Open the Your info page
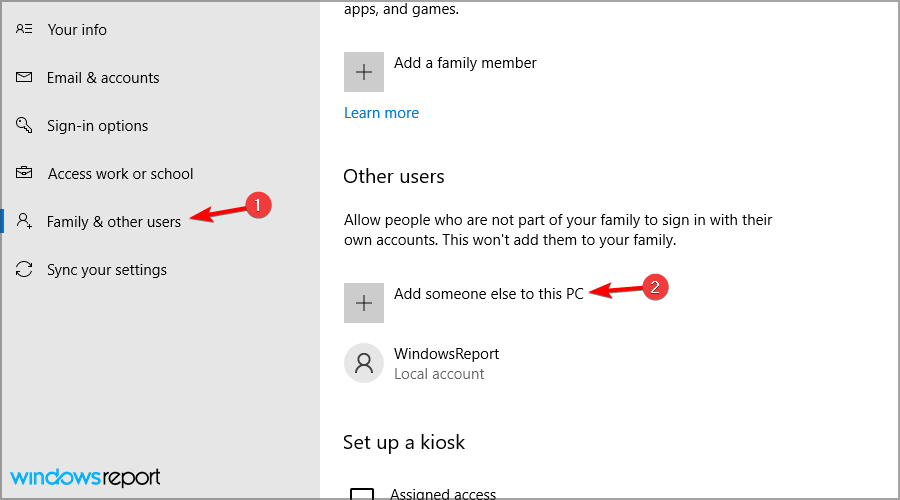Viewport: 900px width, 500px height. click(77, 29)
